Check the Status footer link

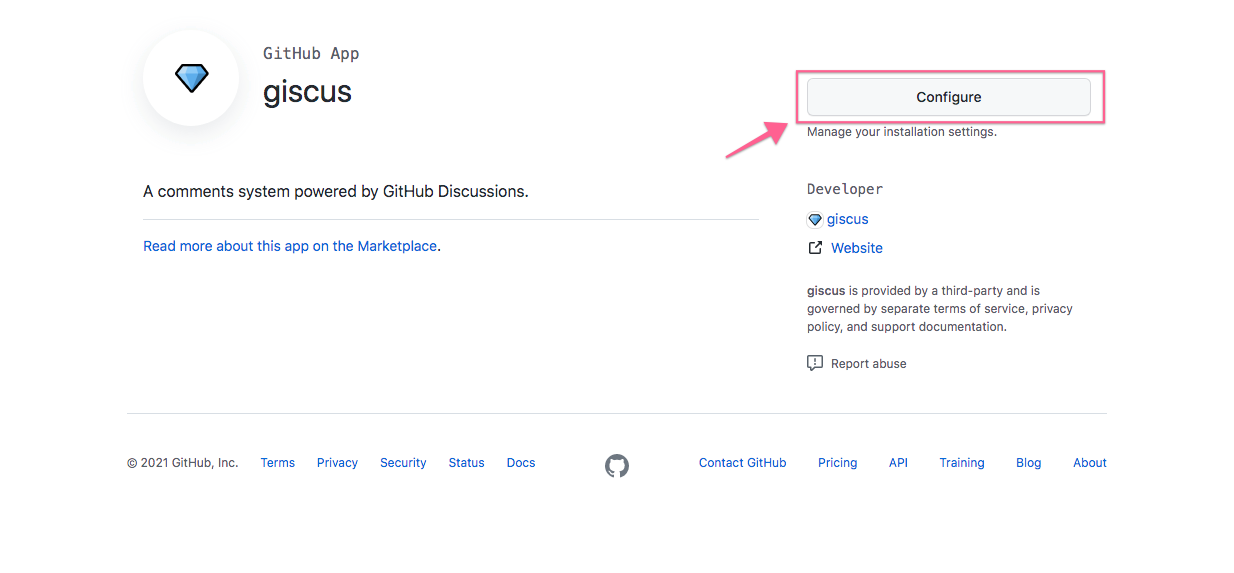466,463
